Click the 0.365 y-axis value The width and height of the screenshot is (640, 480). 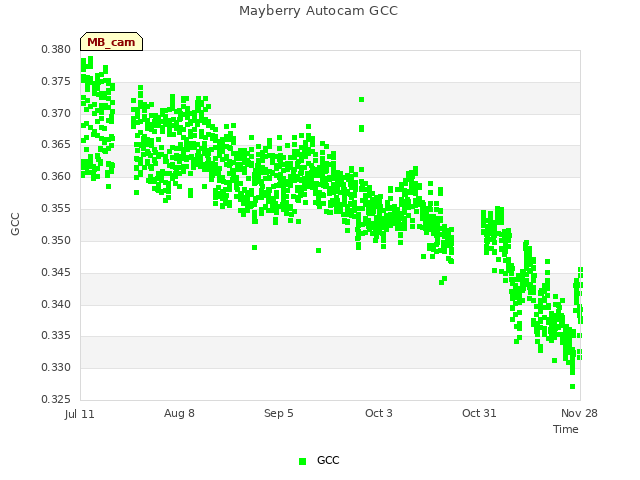coord(56,144)
